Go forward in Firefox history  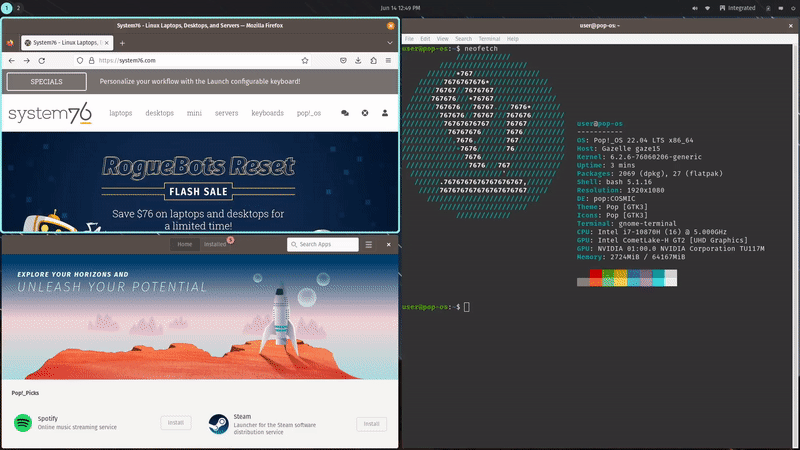[x=27, y=60]
